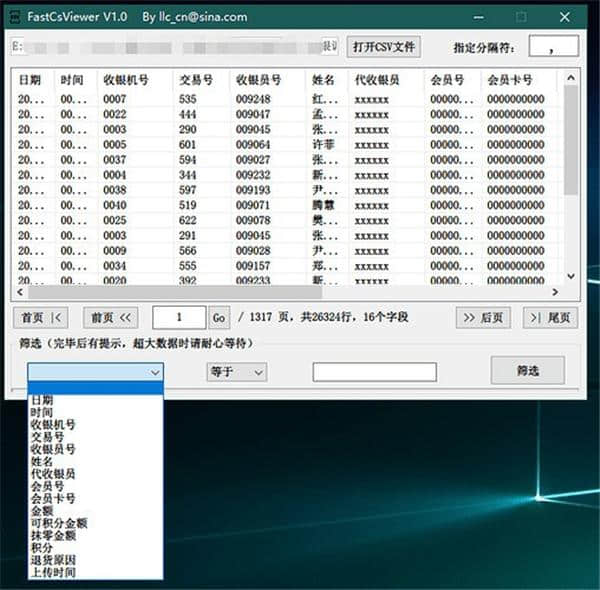
Task: Pick 上传时间 in the field list
Action: (x=52, y=572)
